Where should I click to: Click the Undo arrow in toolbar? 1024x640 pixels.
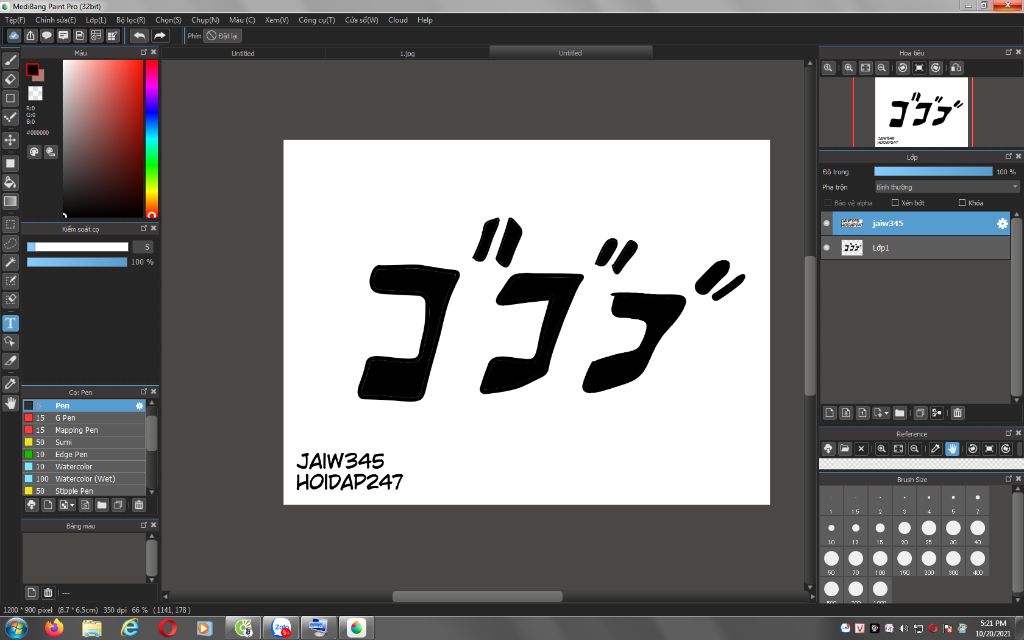click(x=139, y=36)
